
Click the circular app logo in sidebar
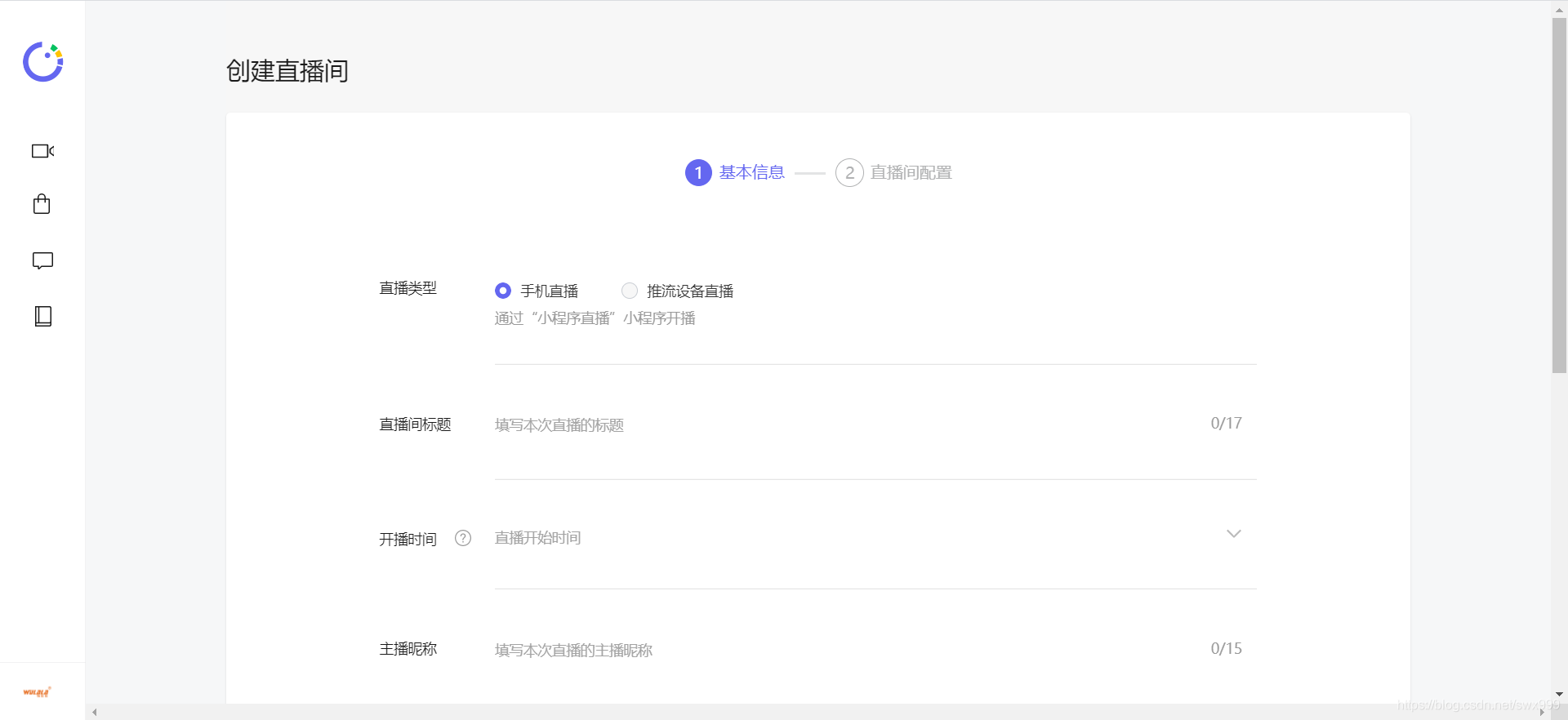42,62
